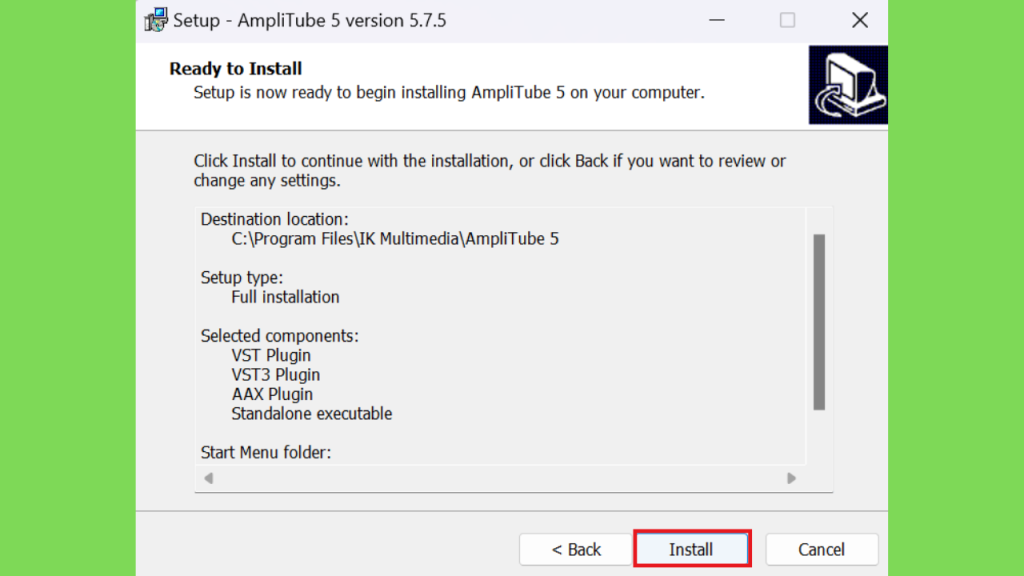Click the Install button
This screenshot has height=576, width=1024.
click(692, 549)
